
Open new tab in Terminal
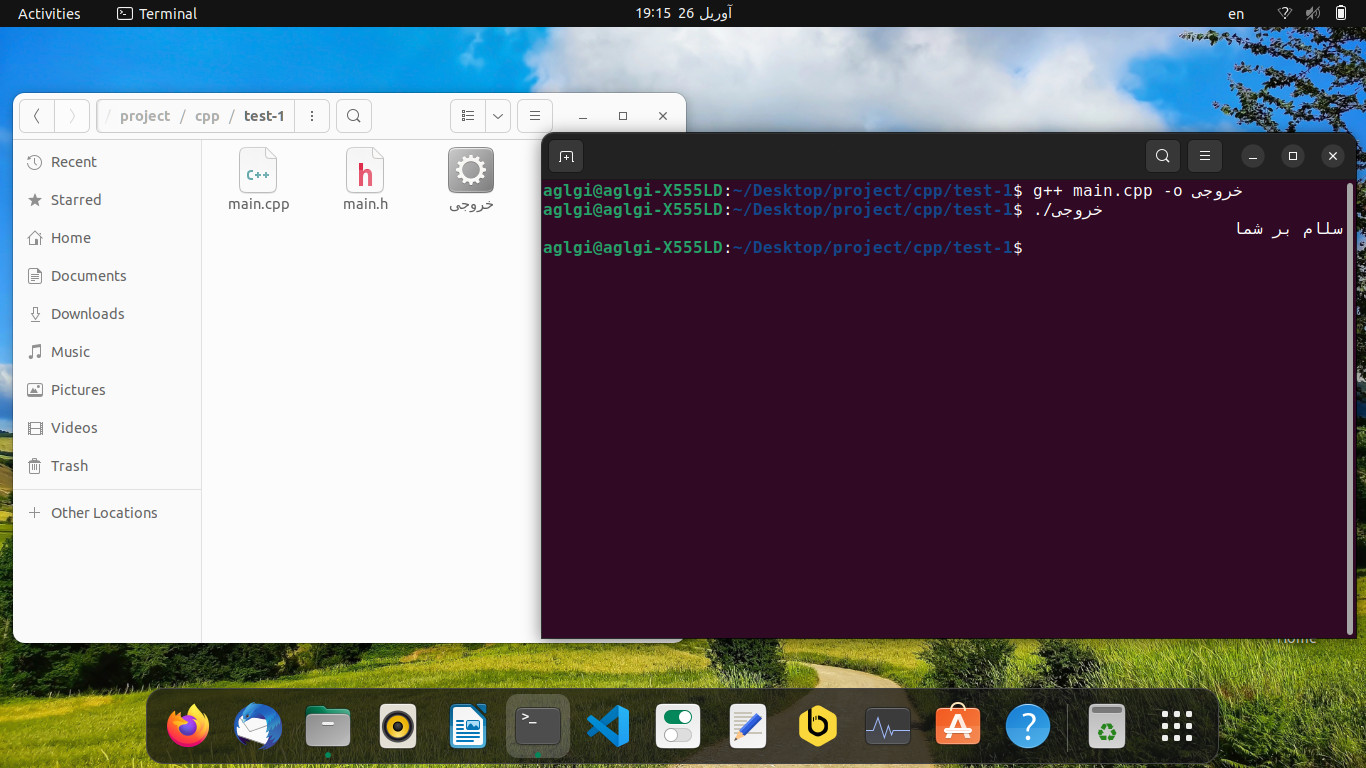[x=566, y=156]
